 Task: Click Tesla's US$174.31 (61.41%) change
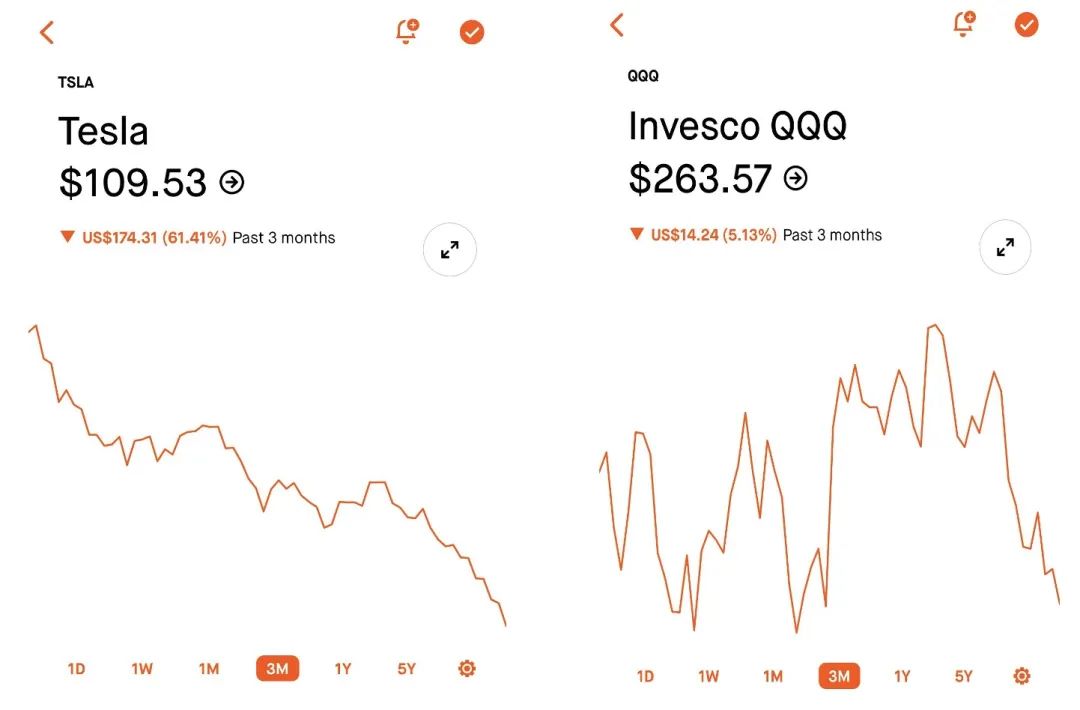154,238
